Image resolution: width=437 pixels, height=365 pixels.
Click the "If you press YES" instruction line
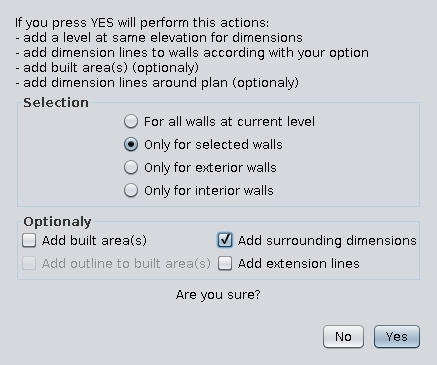tap(142, 23)
